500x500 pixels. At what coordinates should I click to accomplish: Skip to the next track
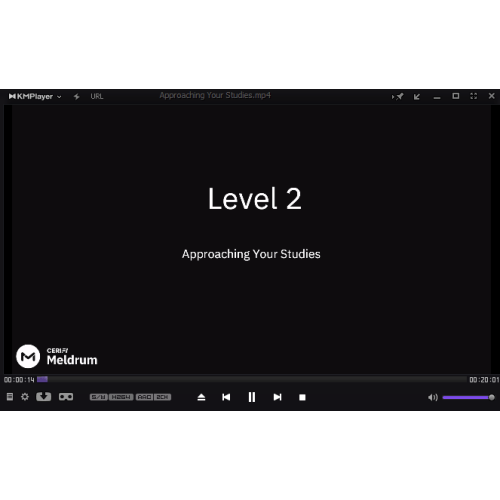[x=277, y=397]
